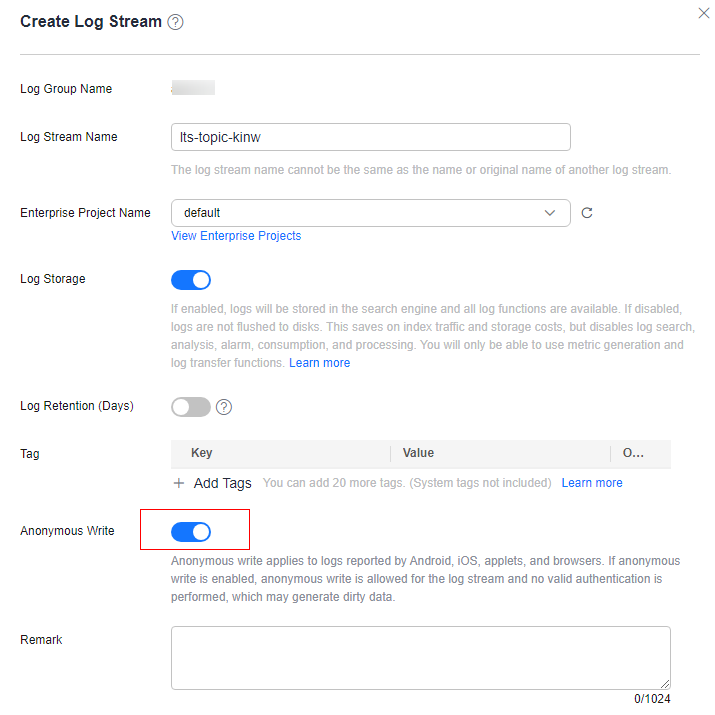Disable the Log Storage switch
Screen dimensions: 715x715
pos(191,279)
